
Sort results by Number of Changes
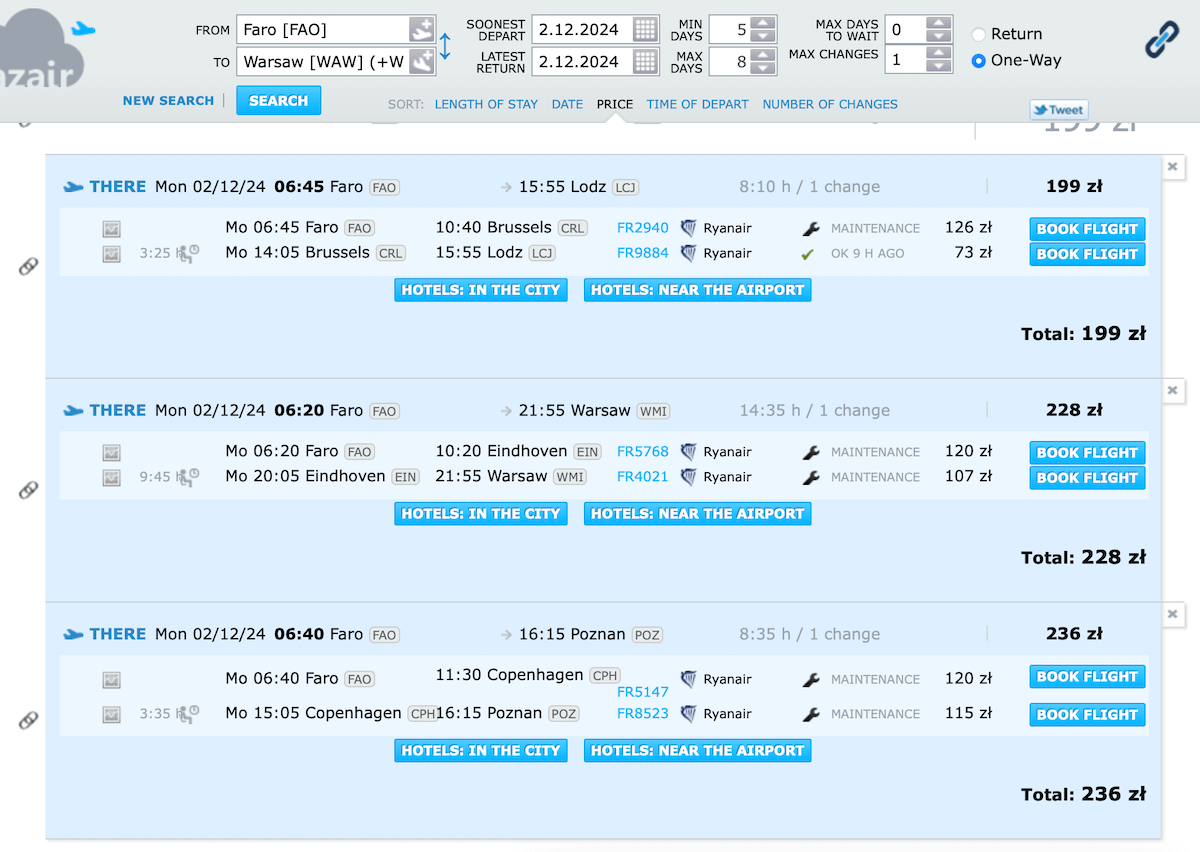(830, 104)
